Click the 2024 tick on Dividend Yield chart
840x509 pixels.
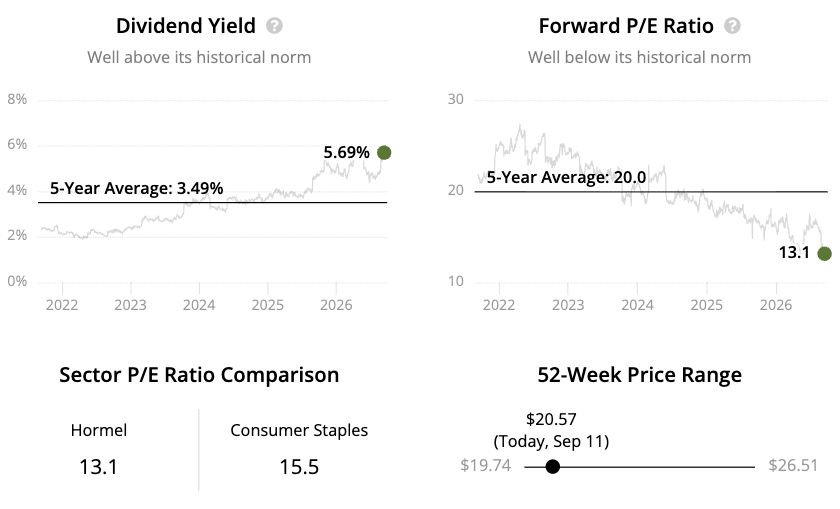[199, 305]
